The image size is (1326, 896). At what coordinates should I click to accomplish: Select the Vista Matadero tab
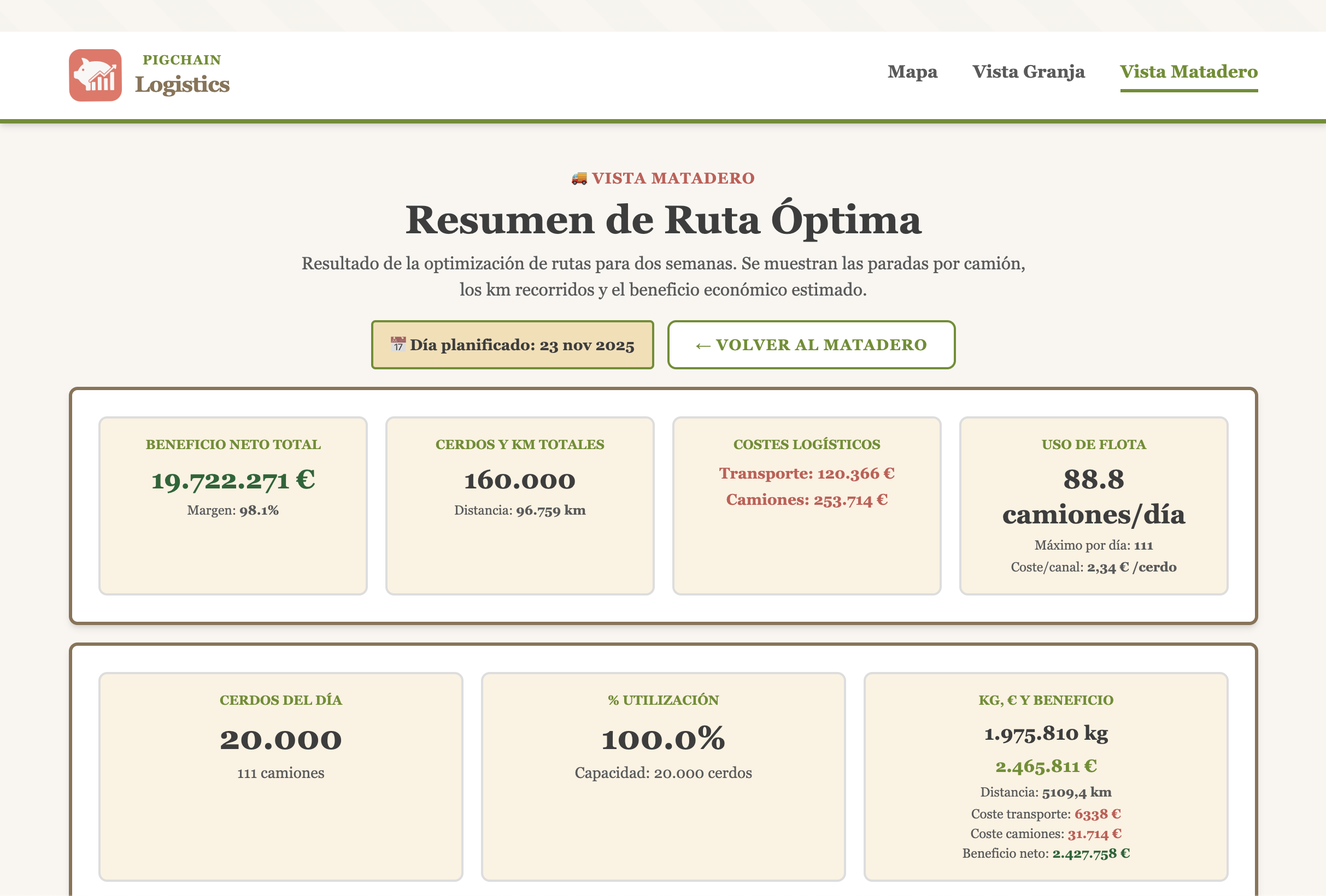1188,72
